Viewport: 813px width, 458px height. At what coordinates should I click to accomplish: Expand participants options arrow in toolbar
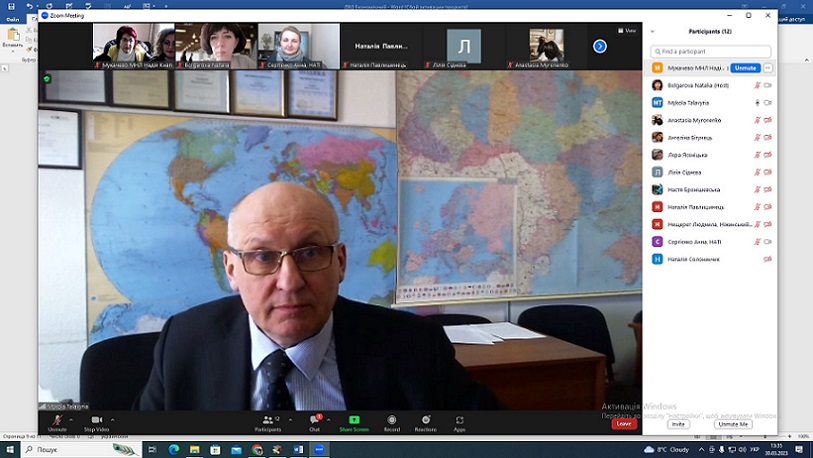click(290, 420)
